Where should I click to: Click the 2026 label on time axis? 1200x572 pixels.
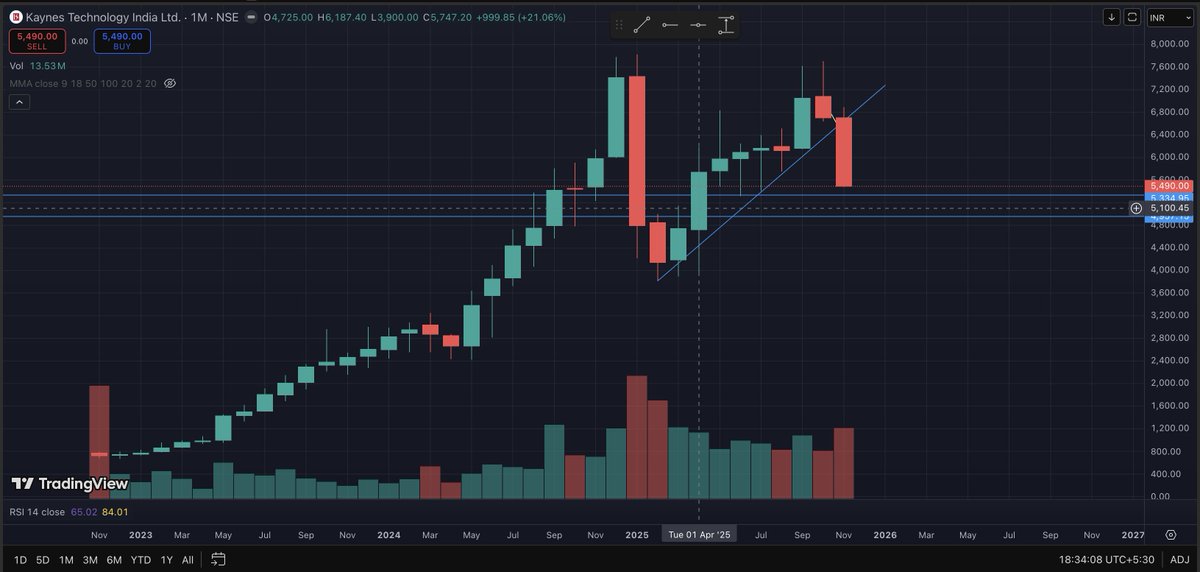click(885, 536)
